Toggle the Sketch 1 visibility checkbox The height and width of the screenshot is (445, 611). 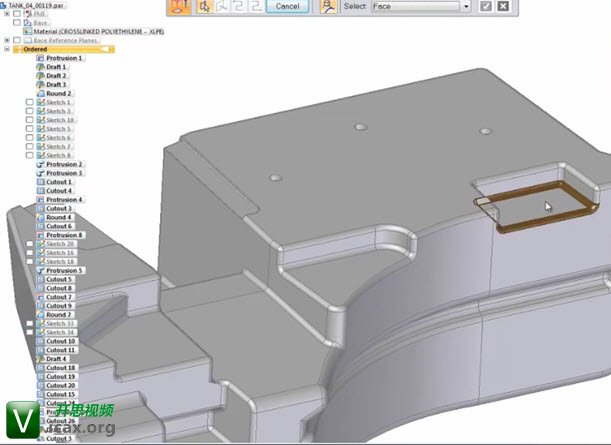tap(29, 102)
